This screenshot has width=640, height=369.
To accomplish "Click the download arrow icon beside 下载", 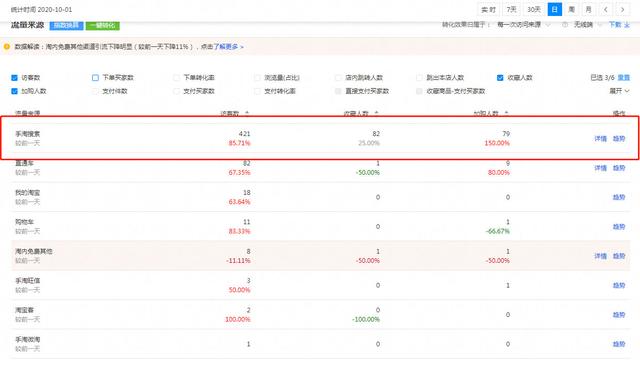I will coord(627,25).
